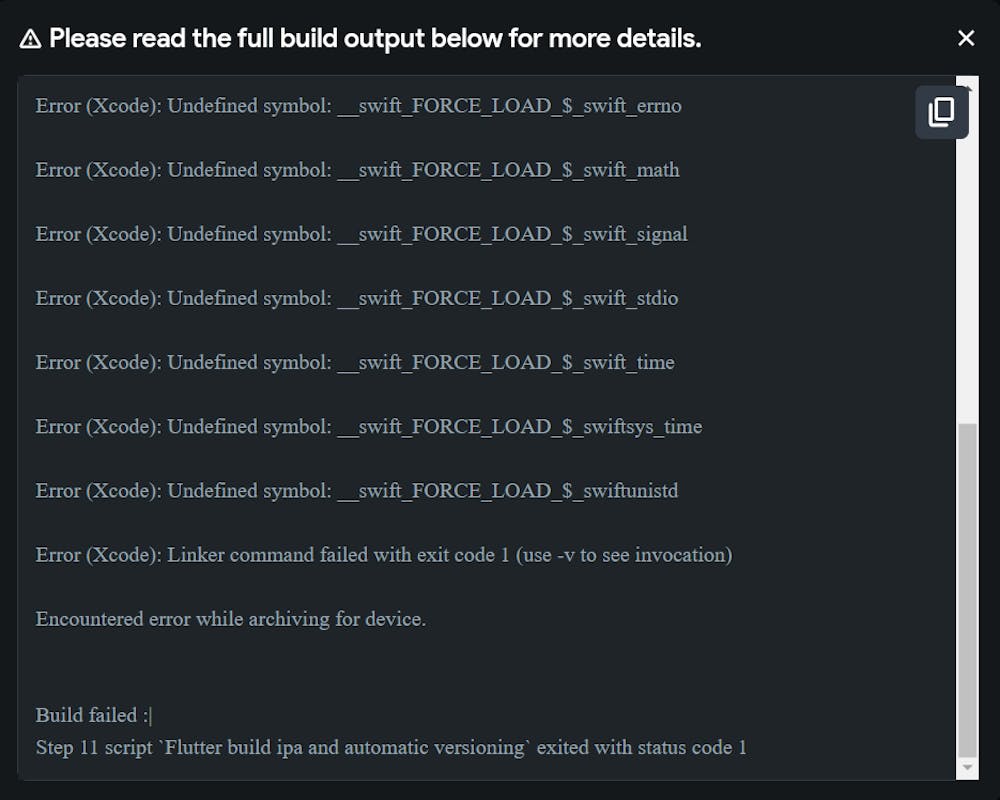Click the scrollbar down arrow
This screenshot has height=800, width=1000.
pyautogui.click(x=967, y=767)
